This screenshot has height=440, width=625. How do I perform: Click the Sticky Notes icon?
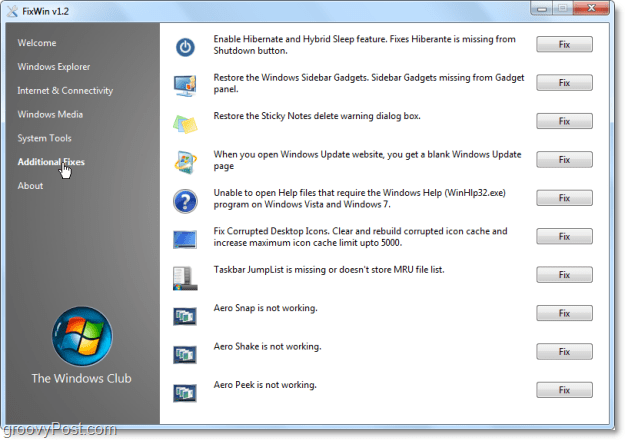click(185, 124)
